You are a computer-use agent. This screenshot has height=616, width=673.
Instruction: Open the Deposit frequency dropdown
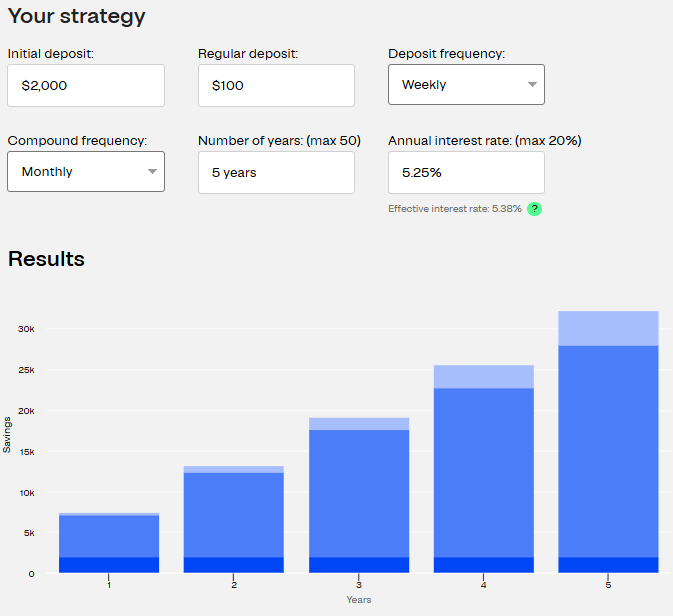[466, 85]
